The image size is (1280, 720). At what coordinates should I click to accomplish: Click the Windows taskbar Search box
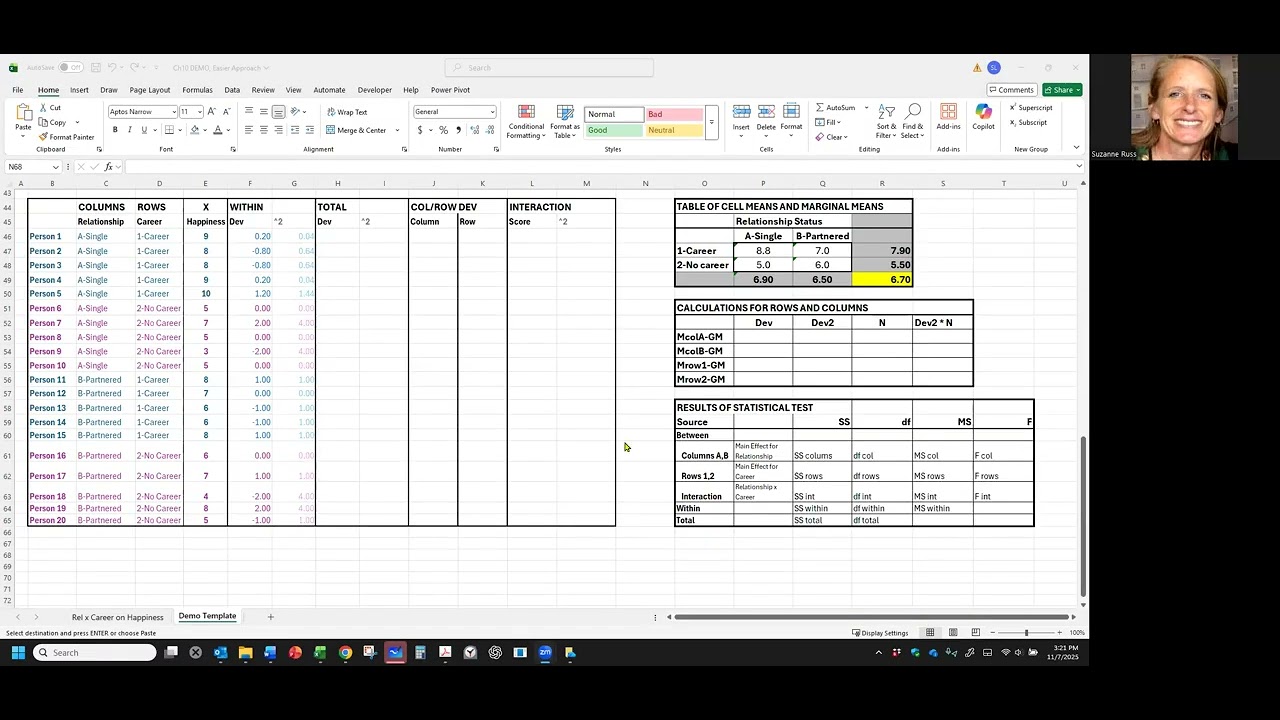[94, 653]
